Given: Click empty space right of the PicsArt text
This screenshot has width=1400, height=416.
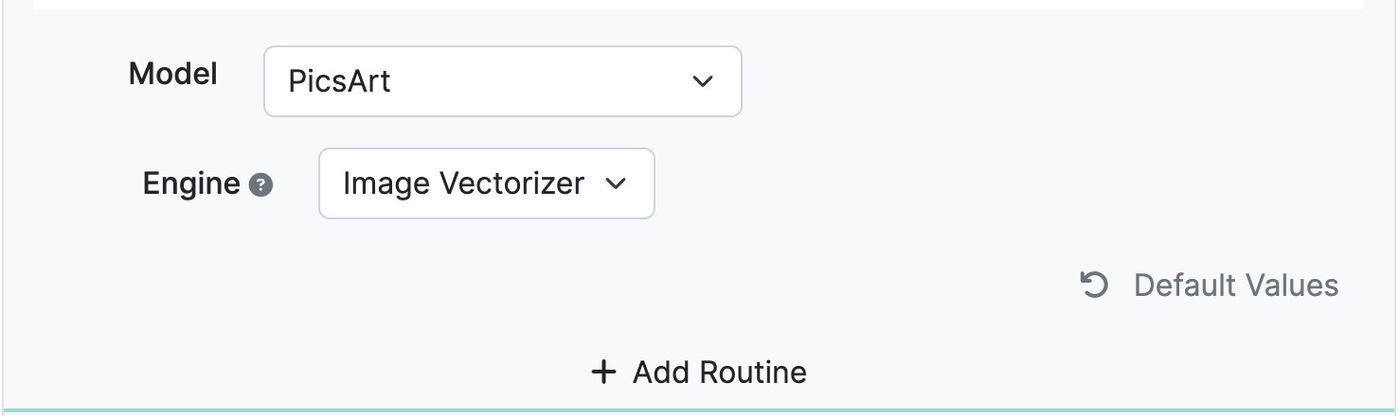Looking at the screenshot, I should click(540, 81).
